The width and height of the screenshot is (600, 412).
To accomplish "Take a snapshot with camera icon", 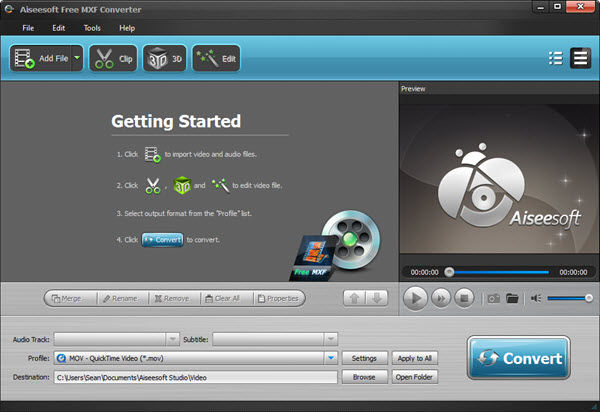I will coord(494,298).
